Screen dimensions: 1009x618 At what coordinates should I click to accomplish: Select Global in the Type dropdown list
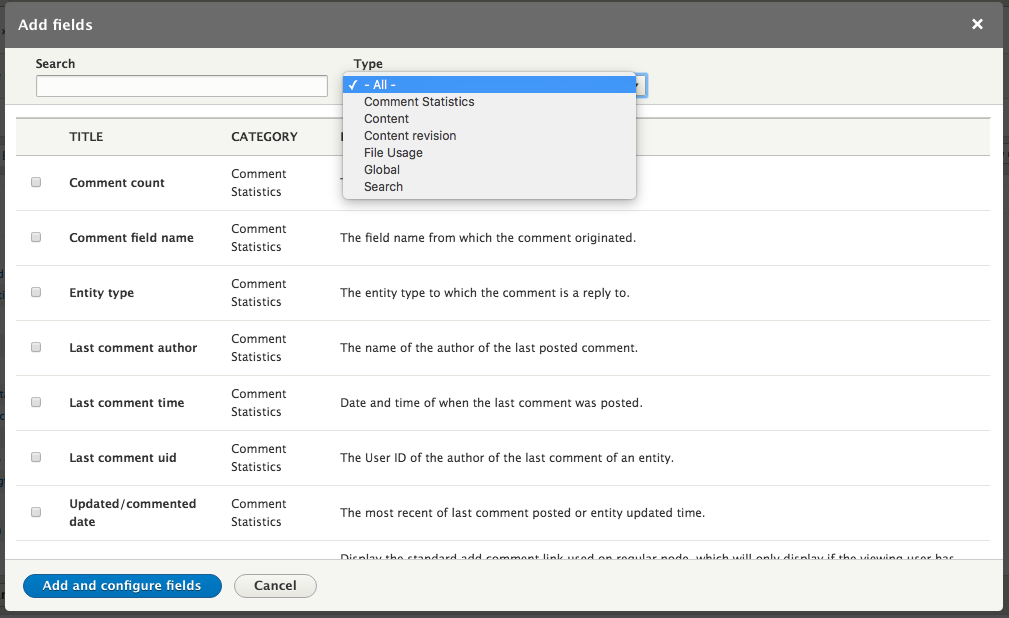(x=382, y=170)
